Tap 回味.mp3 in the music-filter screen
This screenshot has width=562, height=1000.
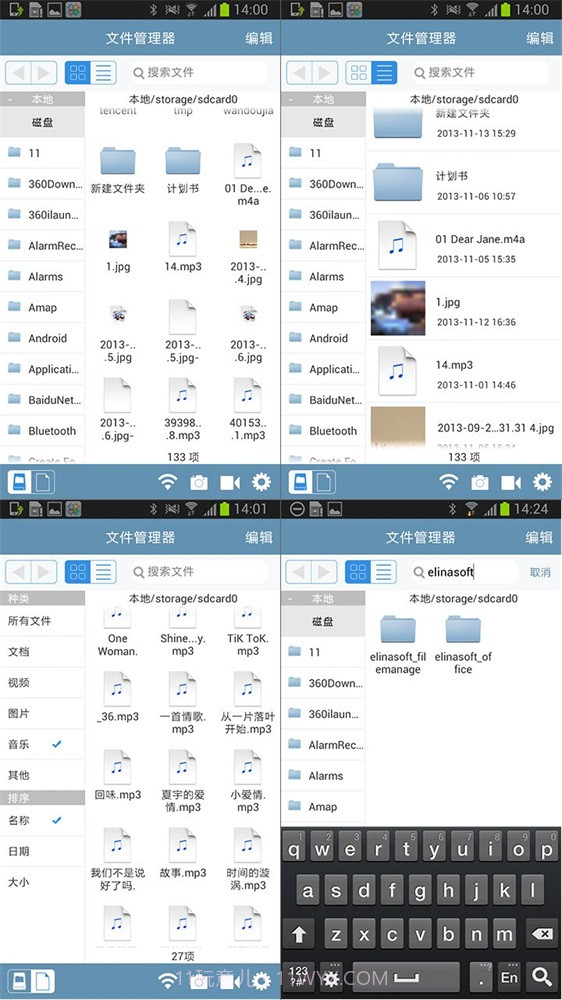(117, 775)
